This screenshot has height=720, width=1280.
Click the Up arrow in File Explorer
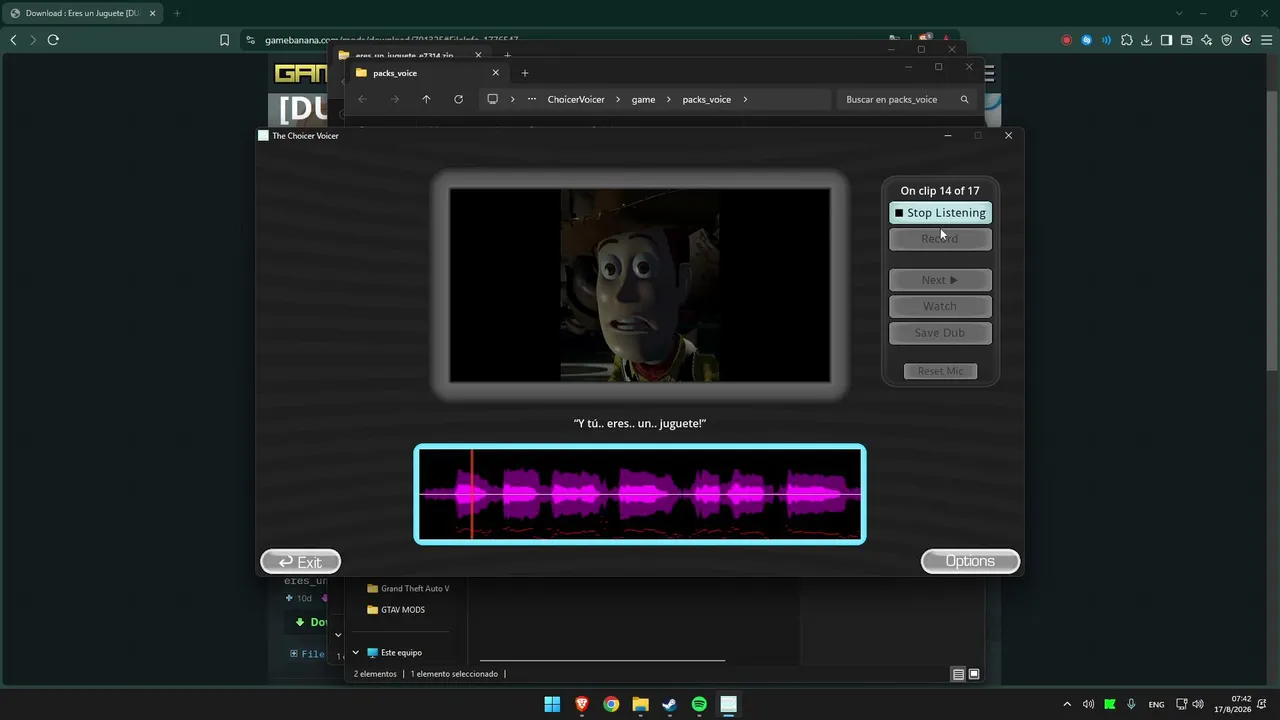[426, 99]
